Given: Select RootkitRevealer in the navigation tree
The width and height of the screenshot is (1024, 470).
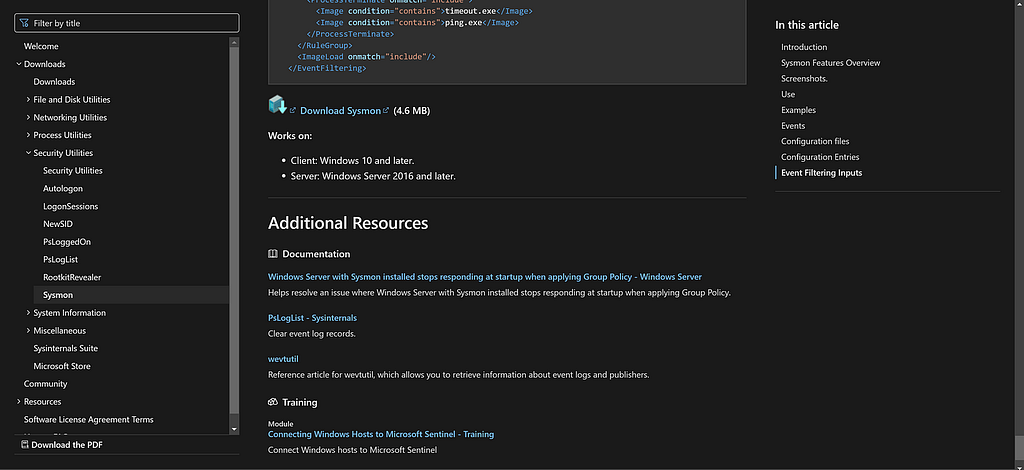Looking at the screenshot, I should coord(72,277).
